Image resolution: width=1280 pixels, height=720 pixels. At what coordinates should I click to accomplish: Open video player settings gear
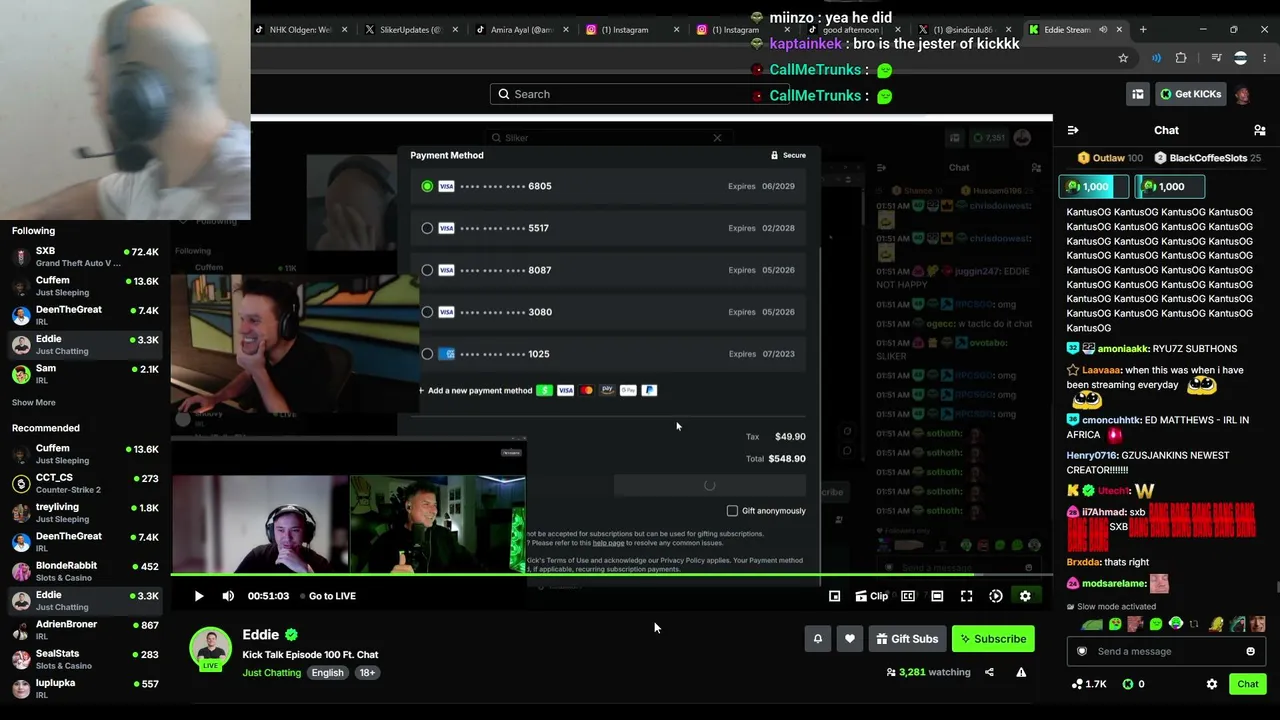click(x=1025, y=596)
